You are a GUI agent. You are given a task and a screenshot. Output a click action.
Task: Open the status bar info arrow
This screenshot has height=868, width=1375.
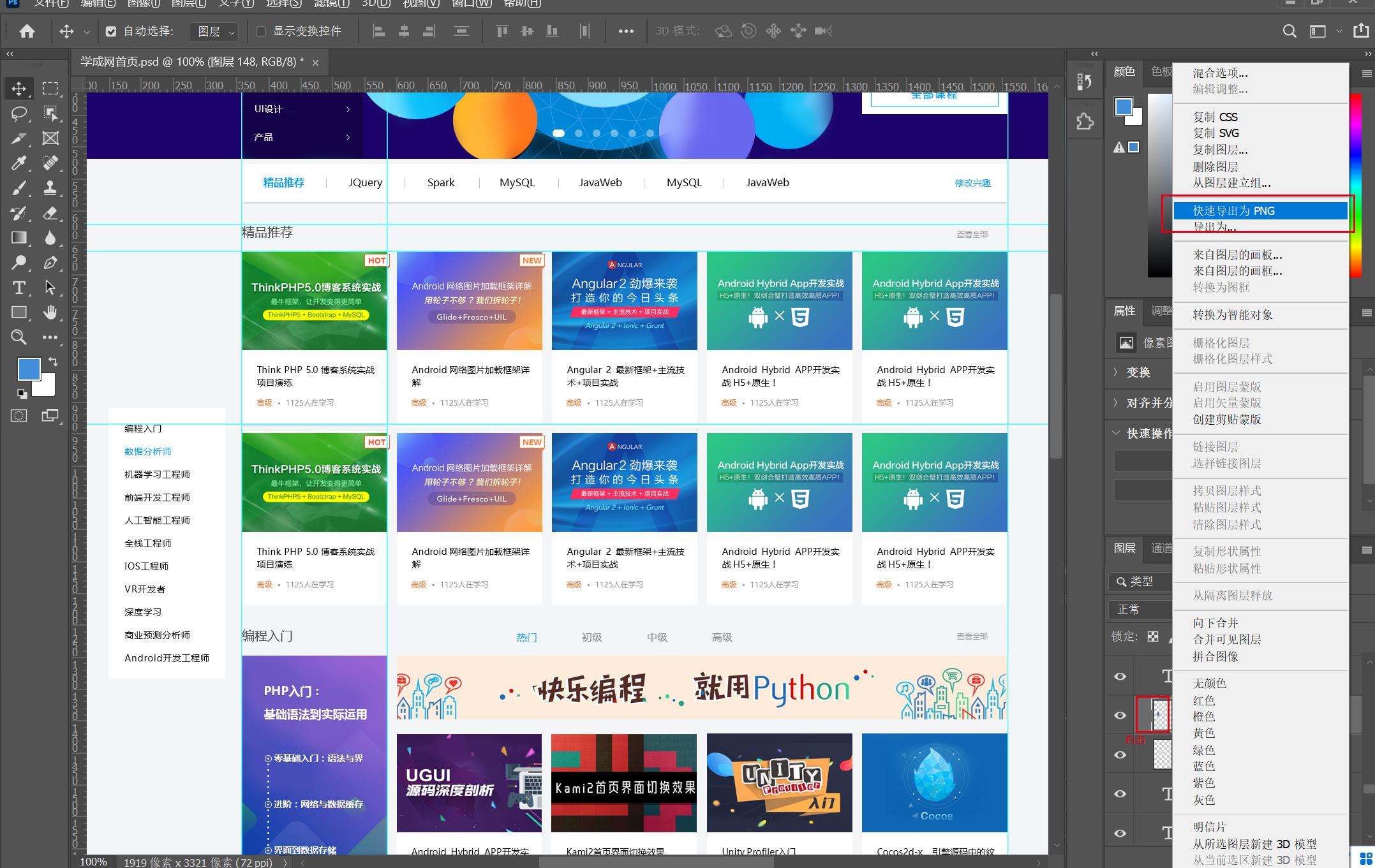(285, 862)
